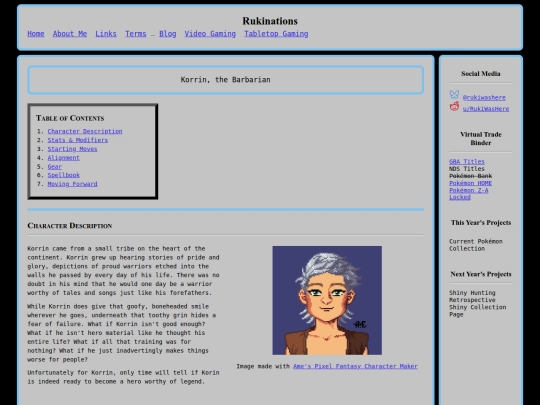Viewport: 540px width, 405px height.
Task: Click the Rukinations site title
Action: point(270,21)
